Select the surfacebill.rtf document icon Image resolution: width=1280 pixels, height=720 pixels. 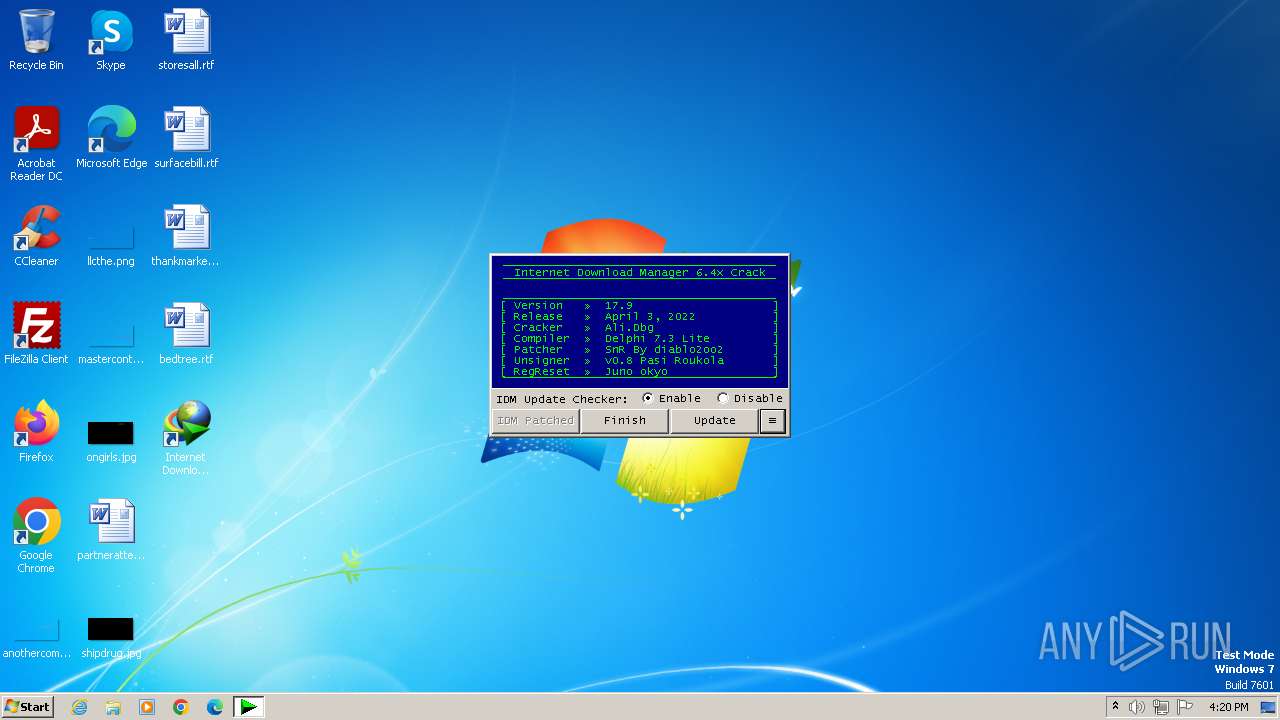(x=186, y=138)
